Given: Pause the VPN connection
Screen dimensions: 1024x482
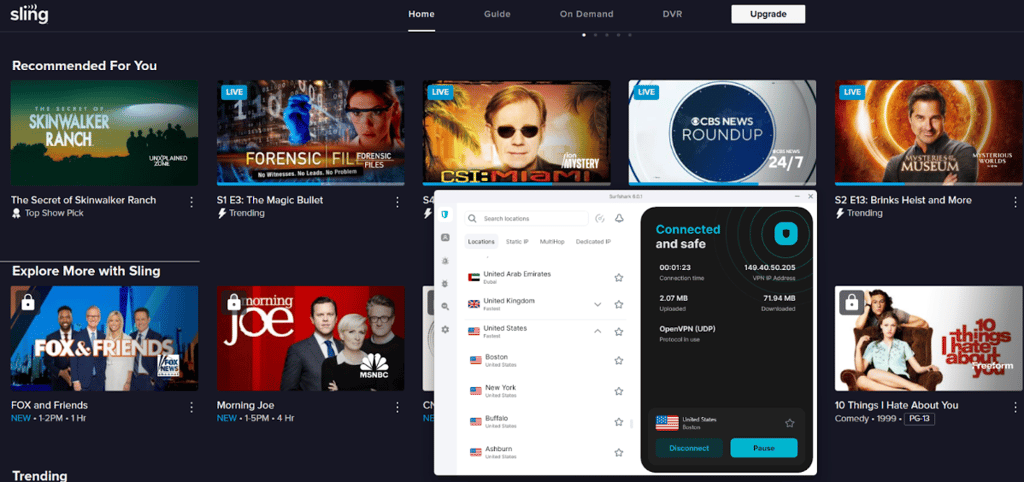Looking at the screenshot, I should (x=763, y=448).
